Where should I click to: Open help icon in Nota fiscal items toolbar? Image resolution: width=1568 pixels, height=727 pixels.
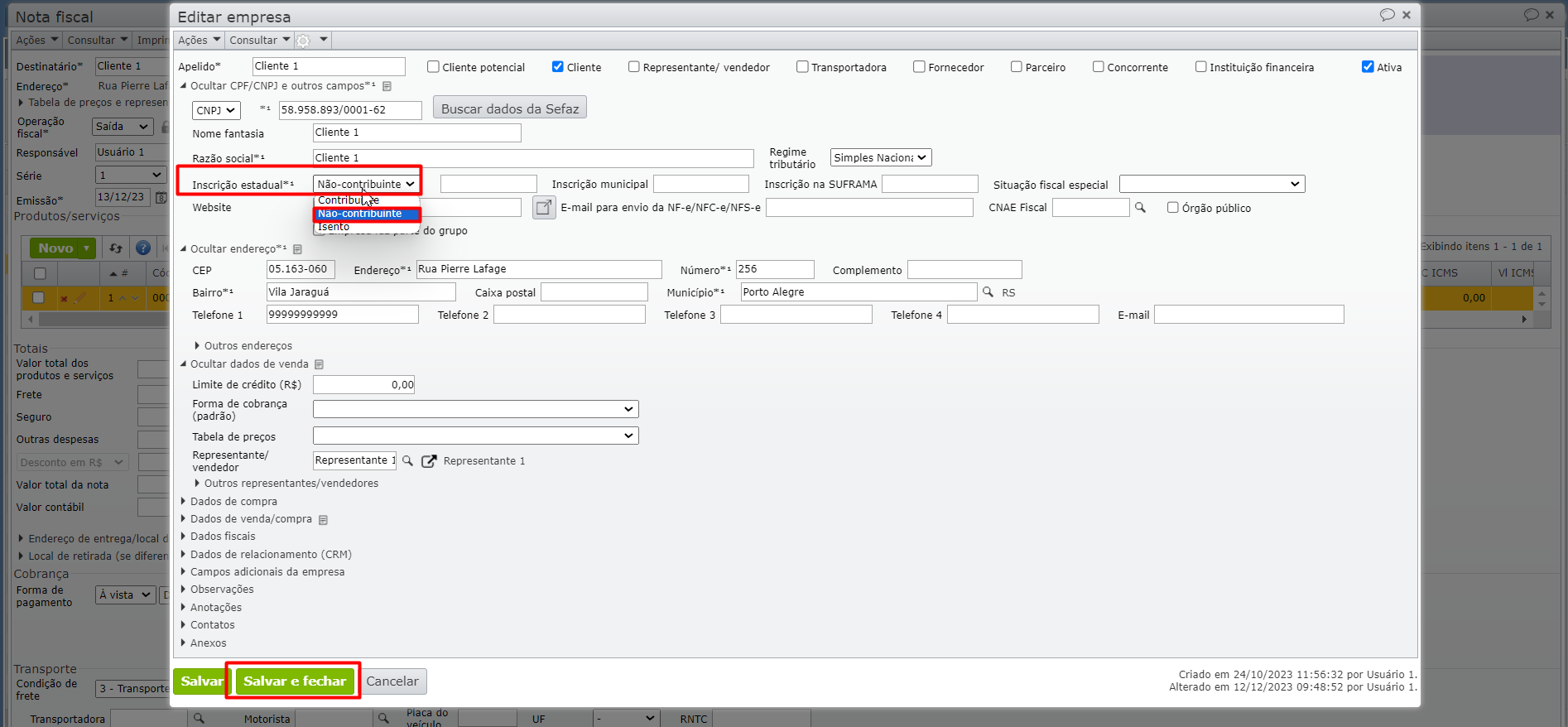(x=143, y=248)
